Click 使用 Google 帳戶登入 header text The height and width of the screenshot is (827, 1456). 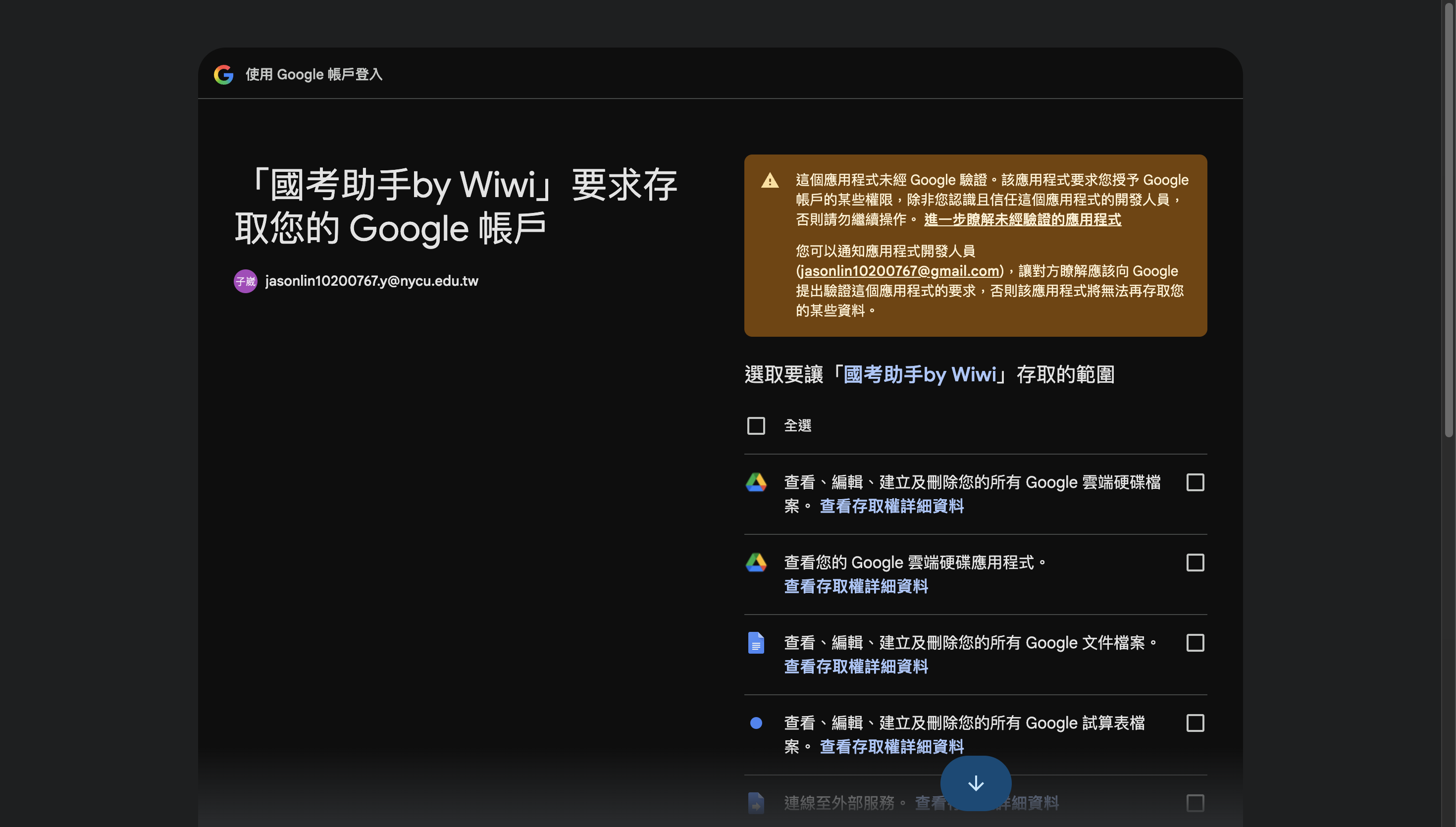[314, 74]
